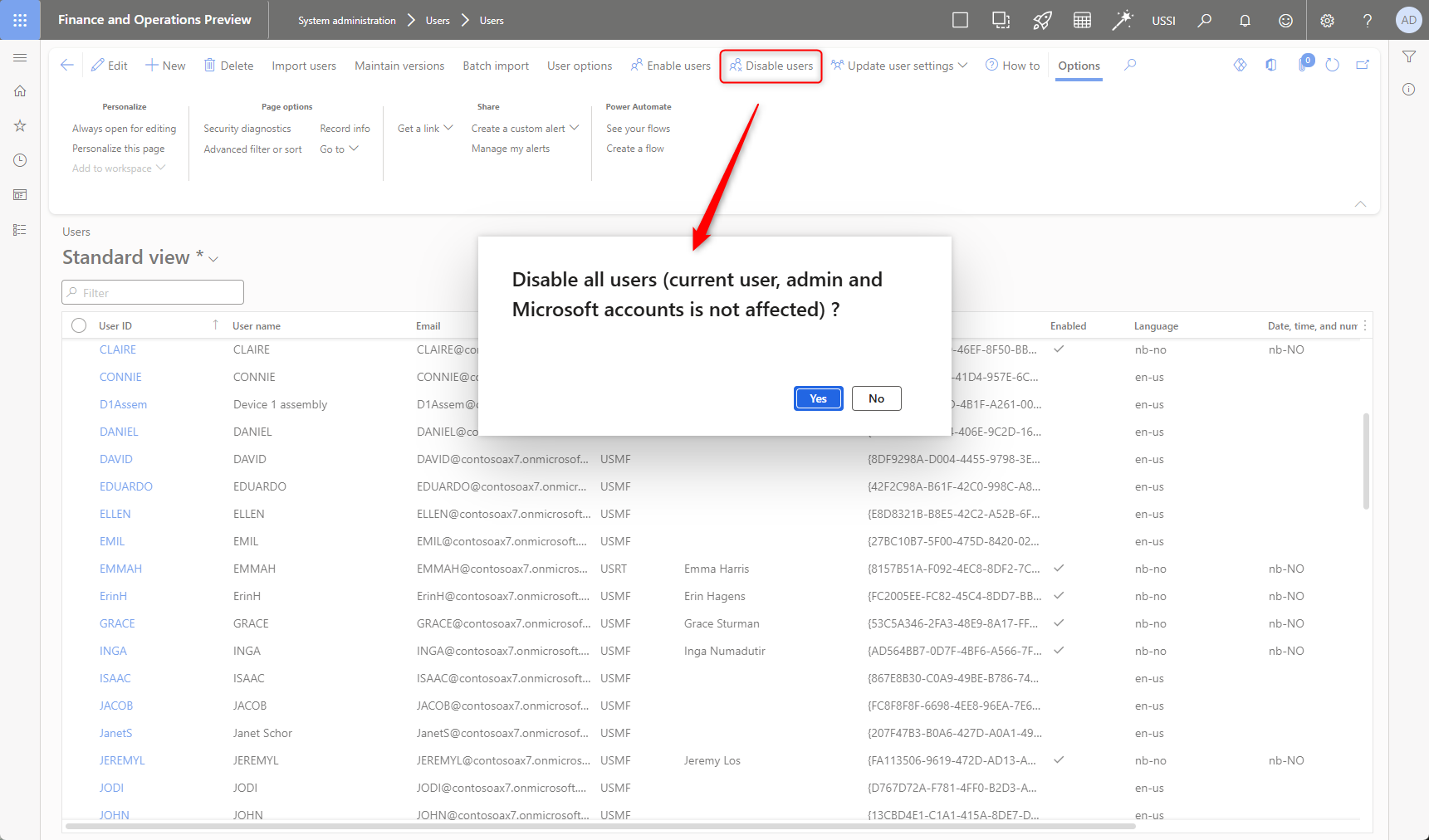Open Recent clock icon in sidebar
This screenshot has height=840, width=1429.
click(20, 160)
